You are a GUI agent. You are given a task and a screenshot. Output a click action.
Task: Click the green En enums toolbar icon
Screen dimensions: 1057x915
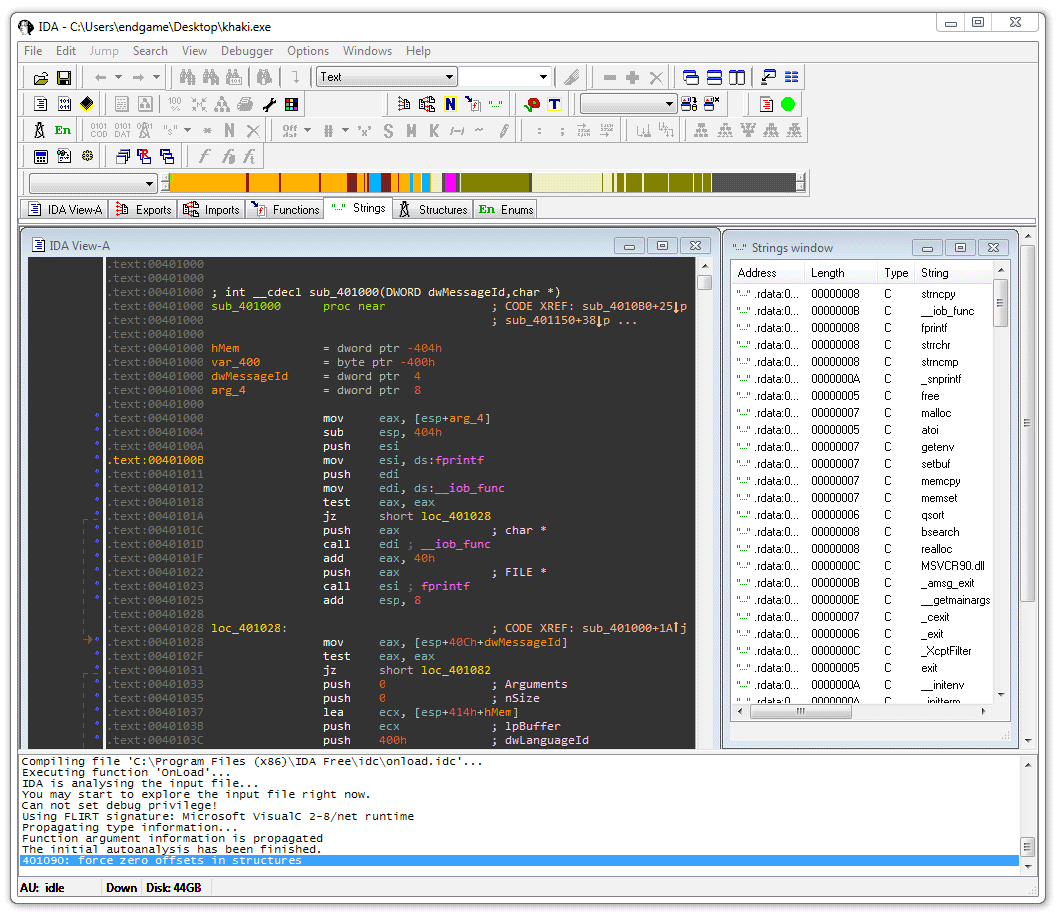63,131
